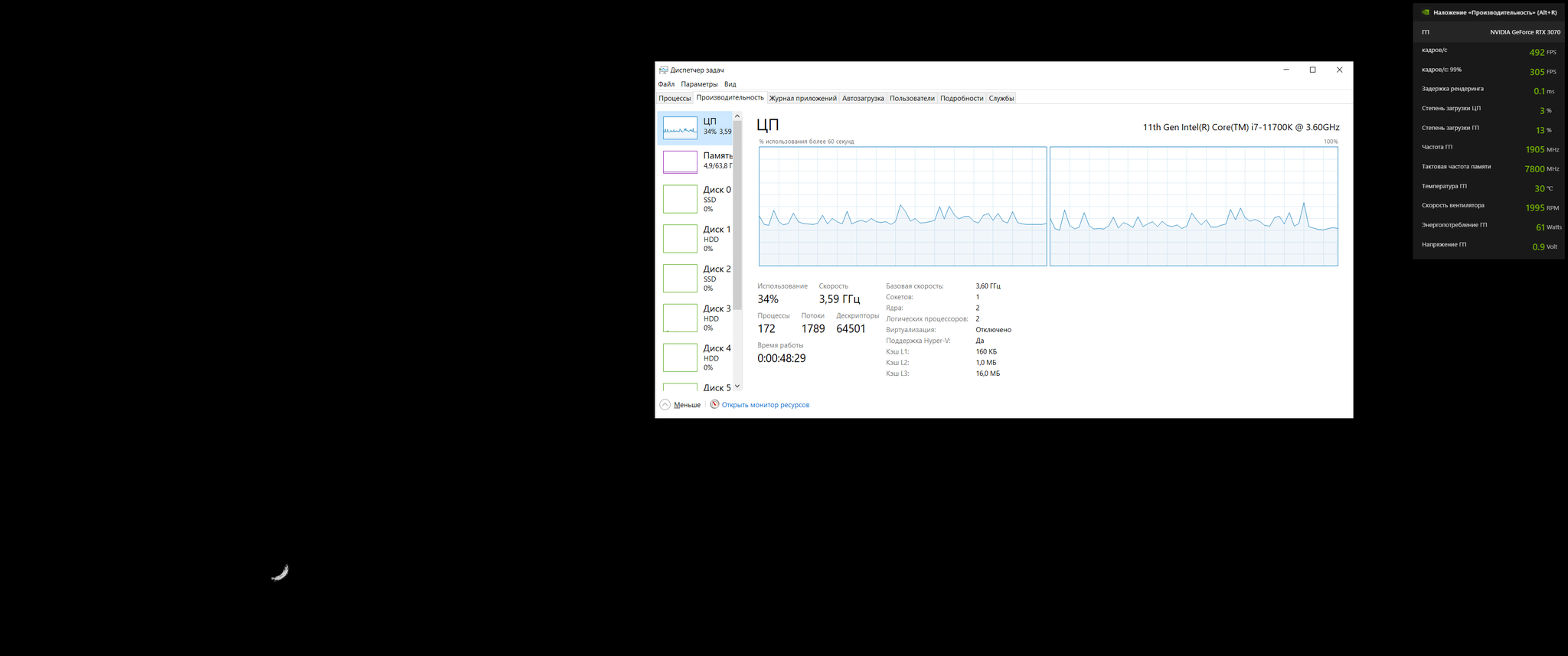
Task: Collapse view with the Меньше chevron icon
Action: tap(665, 405)
